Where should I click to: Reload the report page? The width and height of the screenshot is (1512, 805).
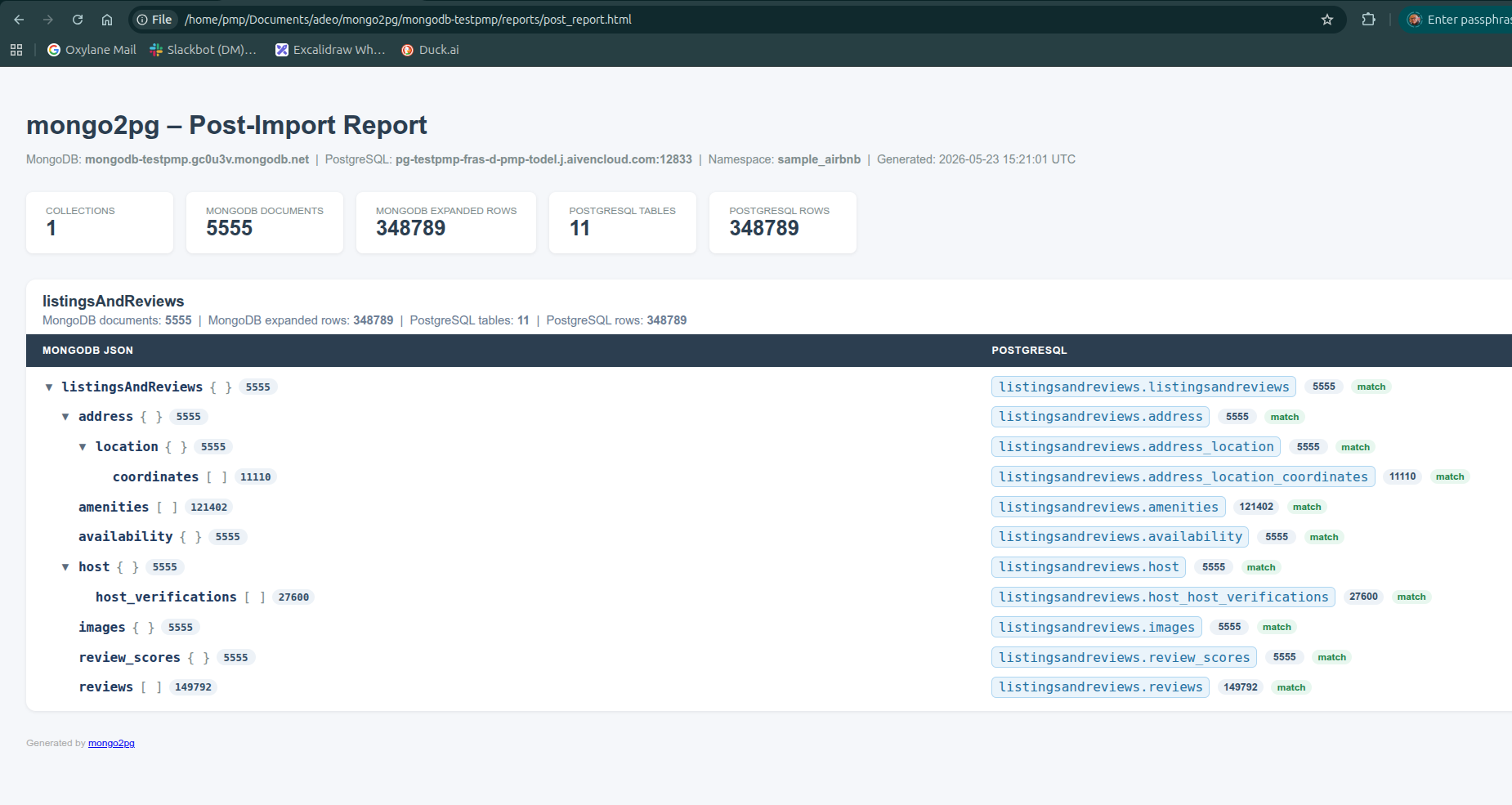(78, 20)
